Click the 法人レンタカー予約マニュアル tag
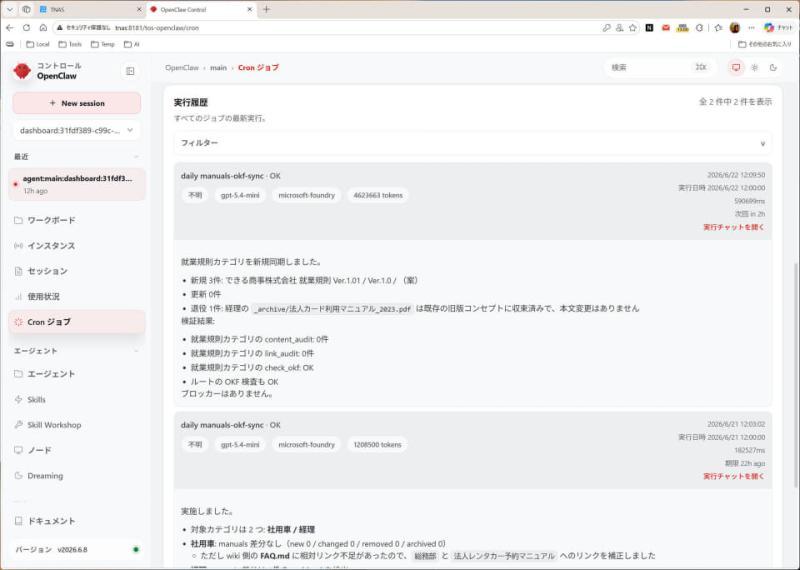 pyautogui.click(x=504, y=556)
